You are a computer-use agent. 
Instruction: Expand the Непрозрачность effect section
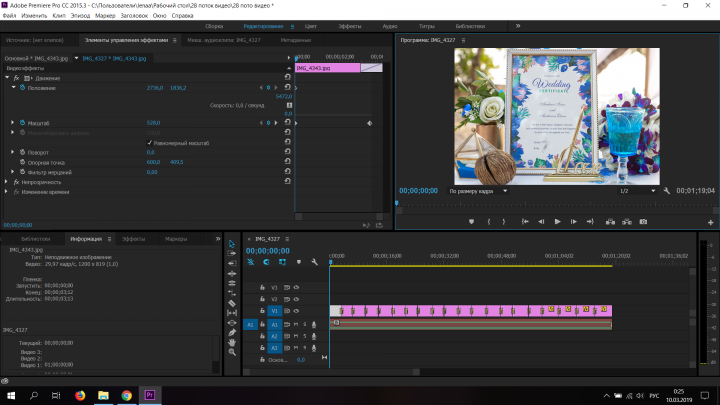[6, 182]
